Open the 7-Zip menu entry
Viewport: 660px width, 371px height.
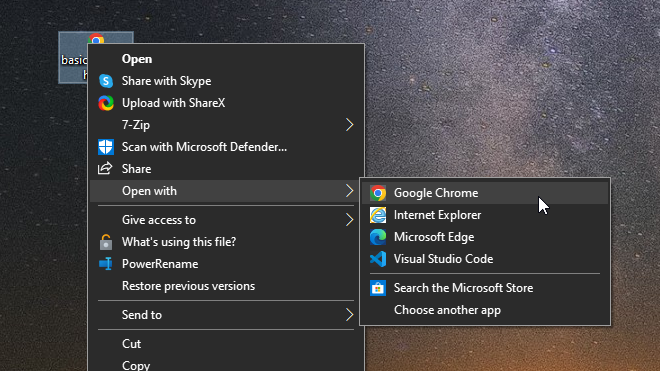(226, 125)
